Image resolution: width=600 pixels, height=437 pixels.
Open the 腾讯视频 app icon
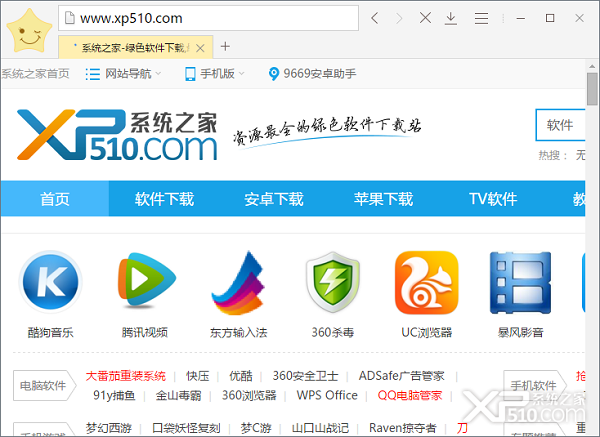147,280
